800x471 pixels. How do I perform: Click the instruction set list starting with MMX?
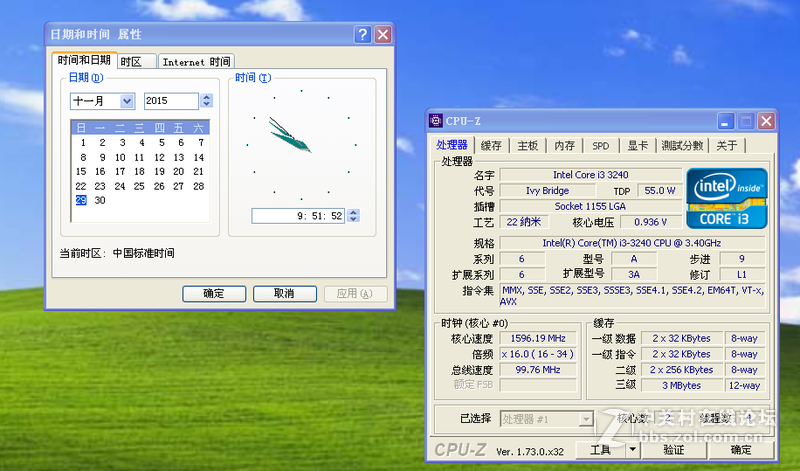click(632, 296)
